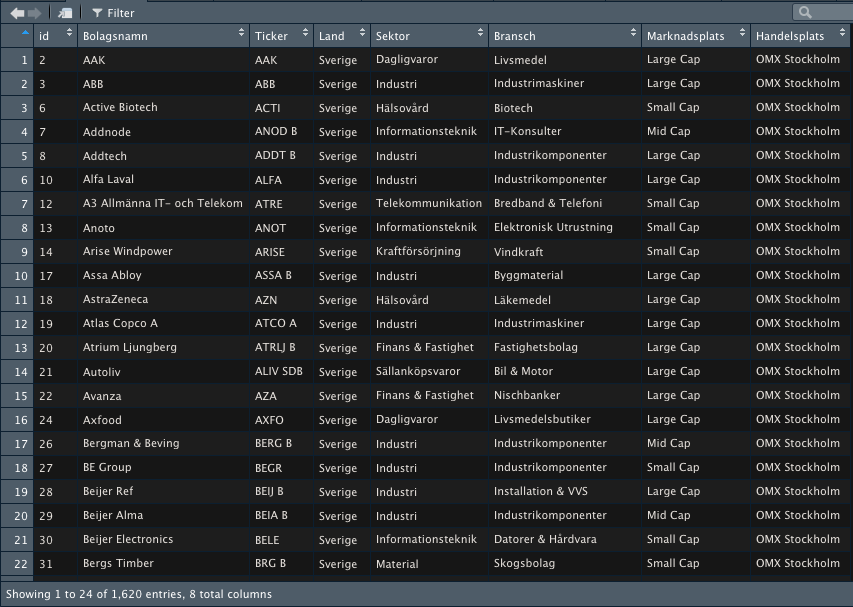Viewport: 853px width, 607px height.
Task: Click the Vindkraft branch cell
Action: click(x=565, y=252)
